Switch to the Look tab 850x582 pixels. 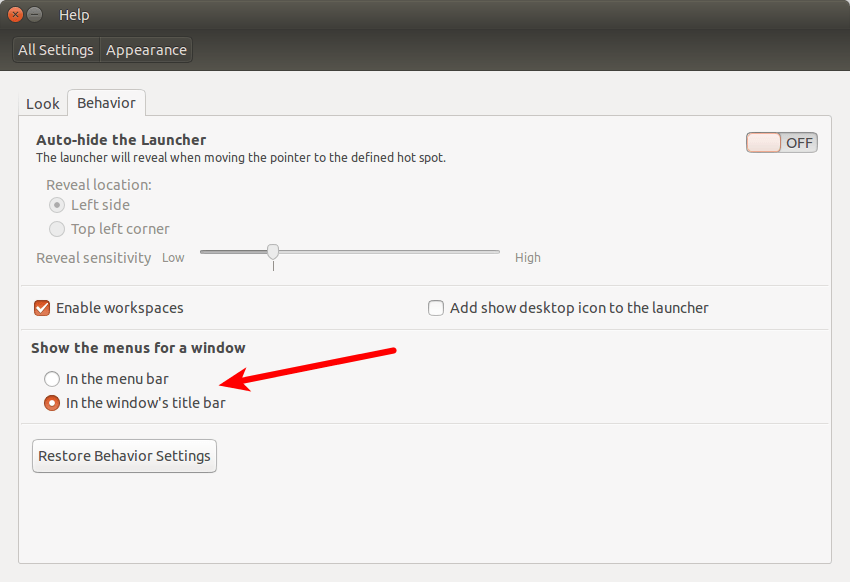[43, 104]
